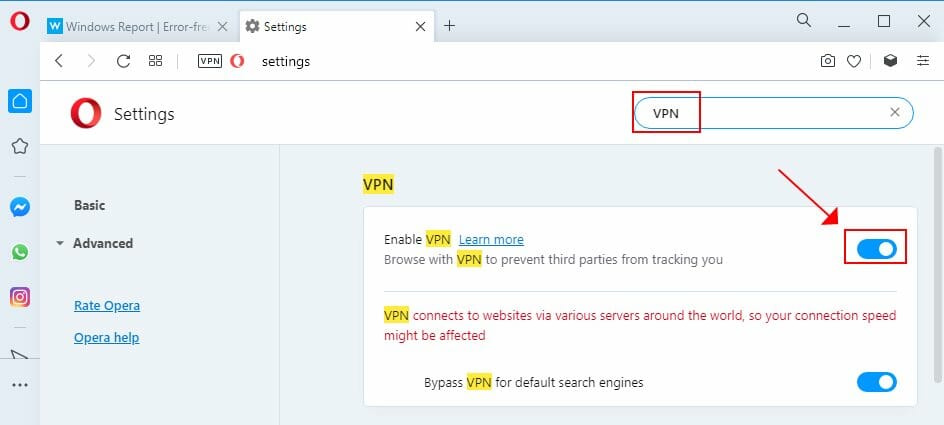Open the Opera main menu logo
Image resolution: width=944 pixels, height=425 pixels.
coord(19,22)
